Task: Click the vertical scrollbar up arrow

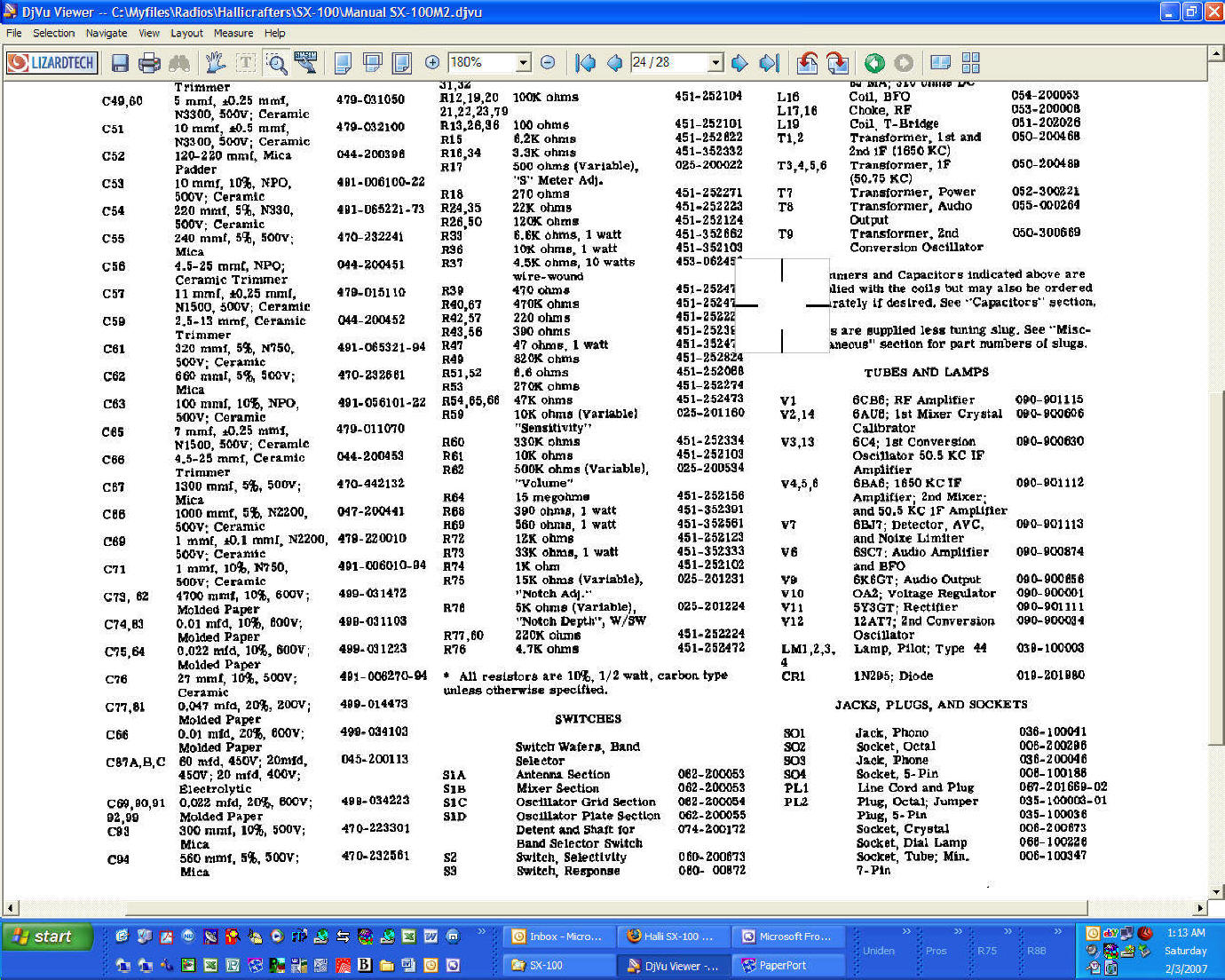Action: (x=1217, y=54)
